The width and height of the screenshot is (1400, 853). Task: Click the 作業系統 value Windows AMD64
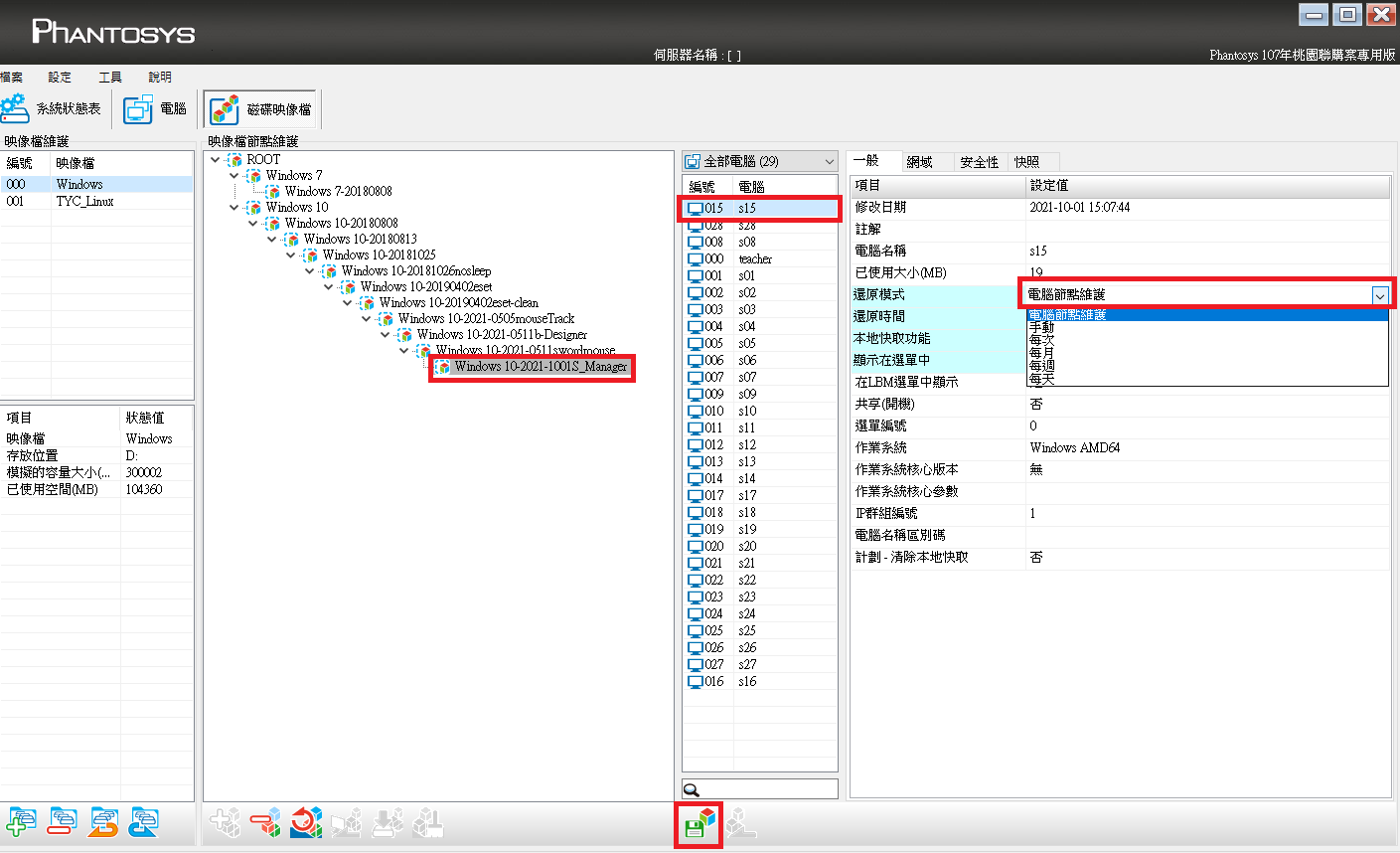coord(1074,447)
